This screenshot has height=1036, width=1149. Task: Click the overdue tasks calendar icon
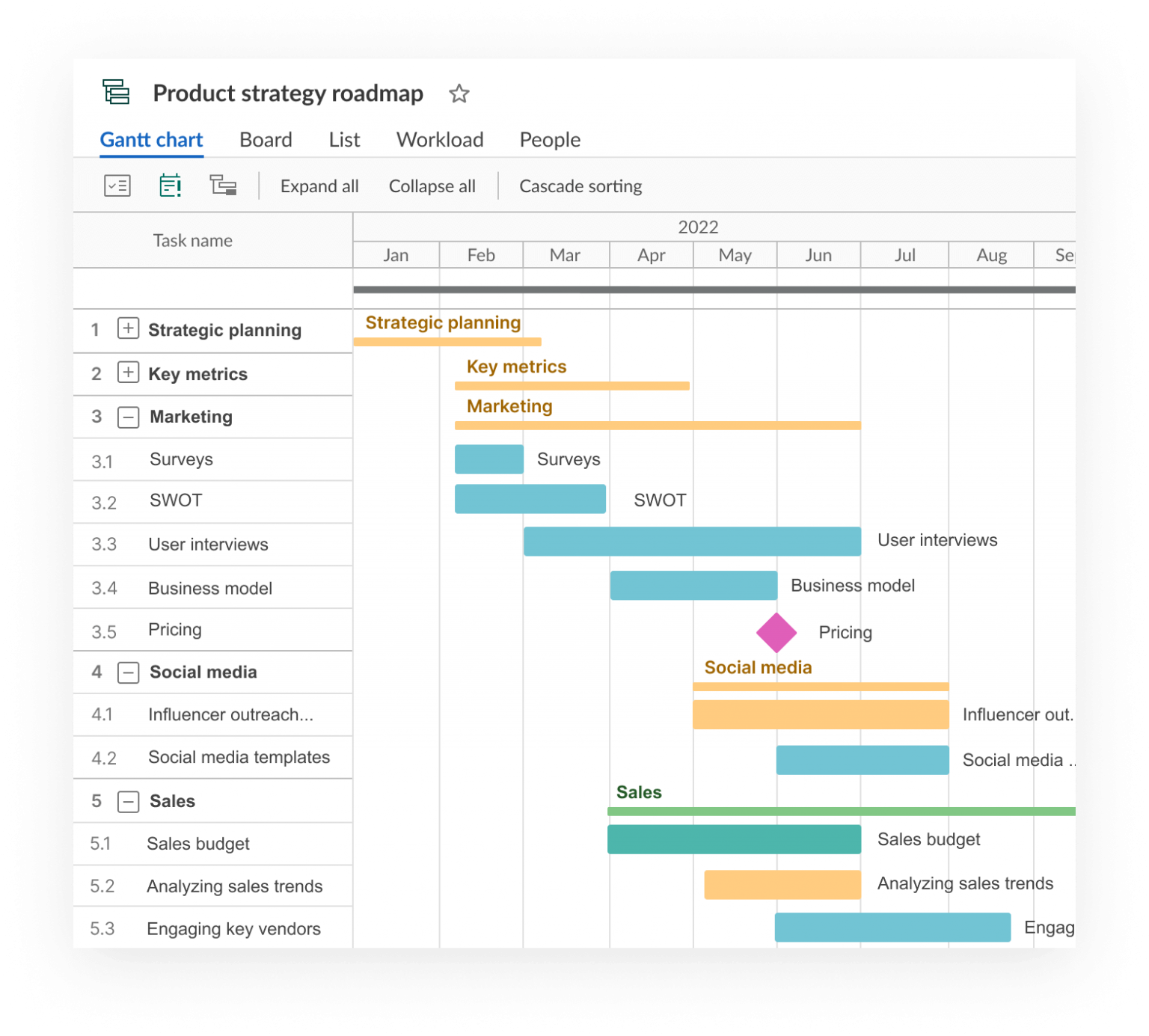pyautogui.click(x=170, y=185)
